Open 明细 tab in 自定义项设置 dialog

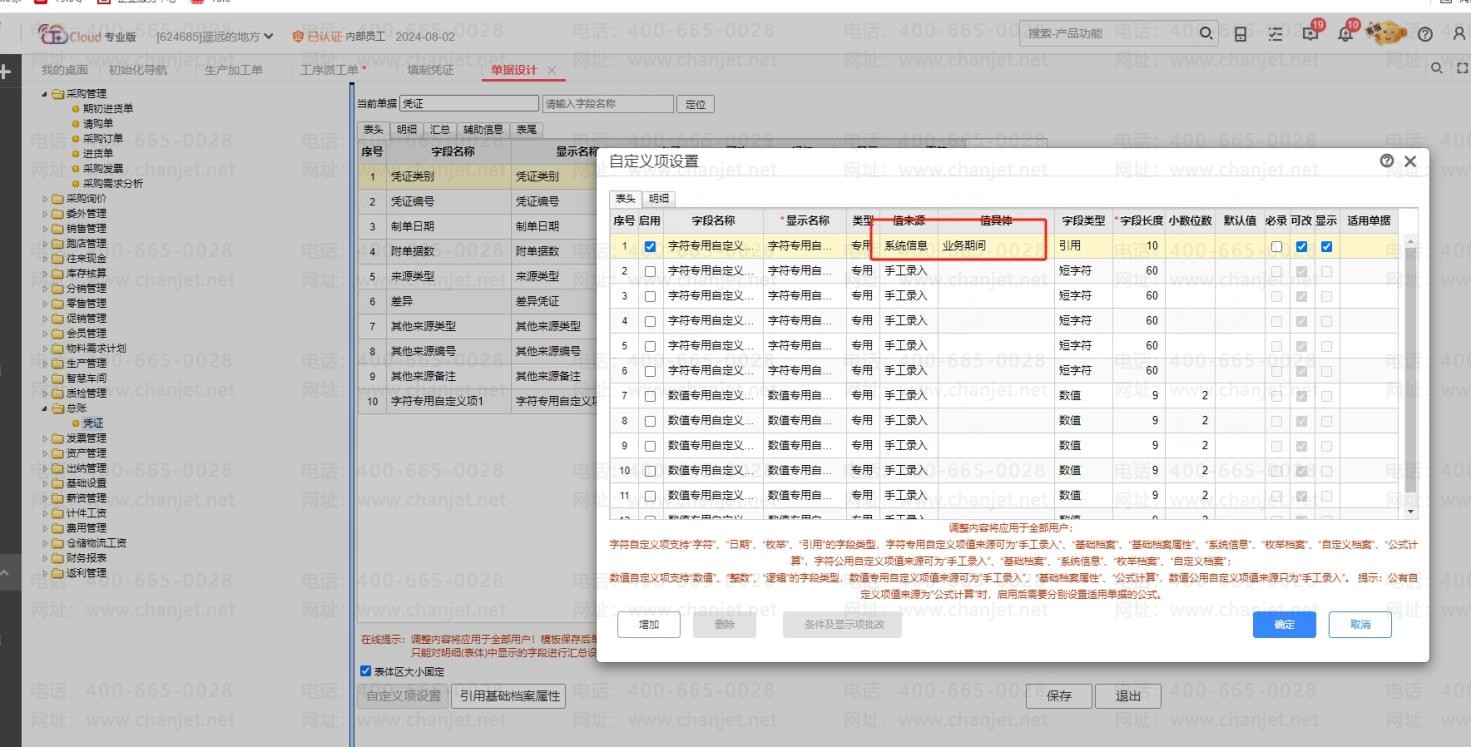click(657, 199)
